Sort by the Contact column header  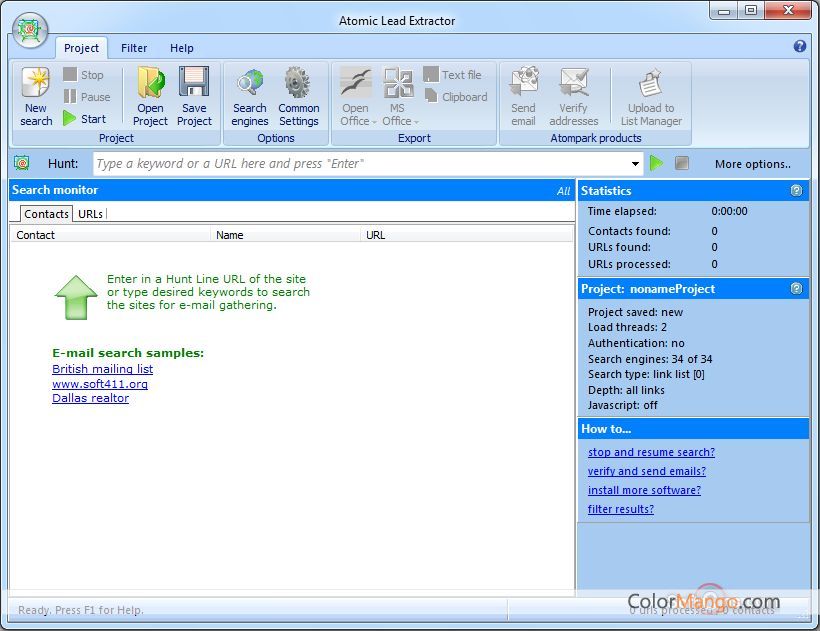pyautogui.click(x=110, y=235)
